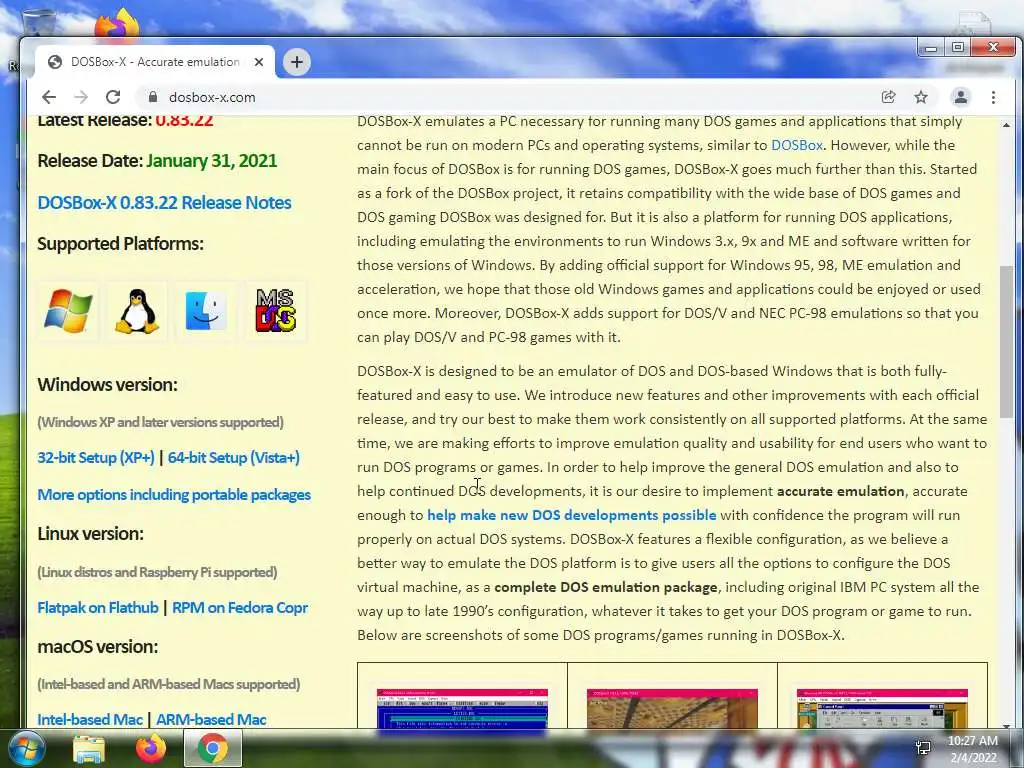This screenshot has width=1024, height=768.
Task: Open the Flatpak on Flathub link
Action: pyautogui.click(x=98, y=608)
